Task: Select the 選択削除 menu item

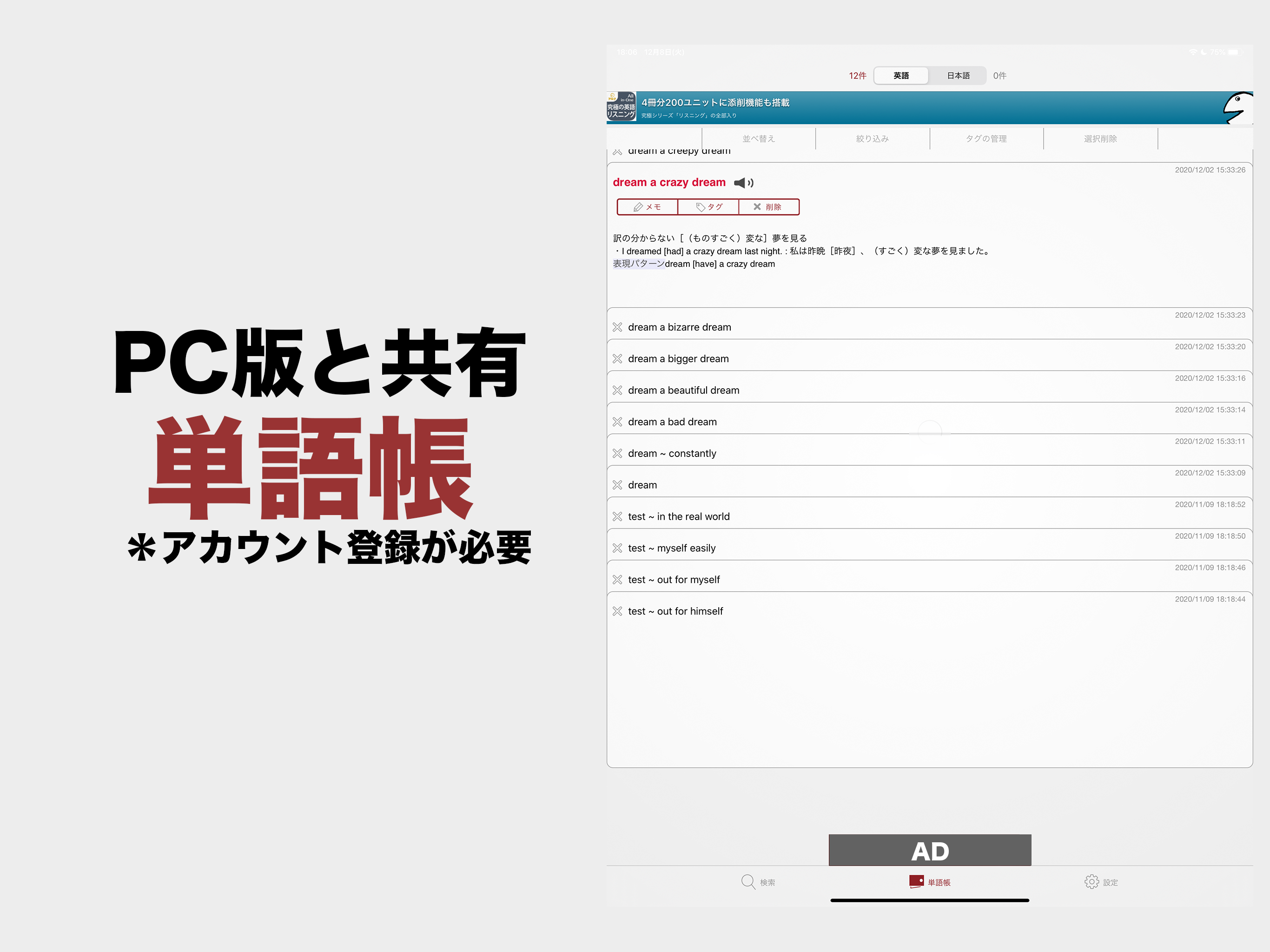Action: 1100,139
